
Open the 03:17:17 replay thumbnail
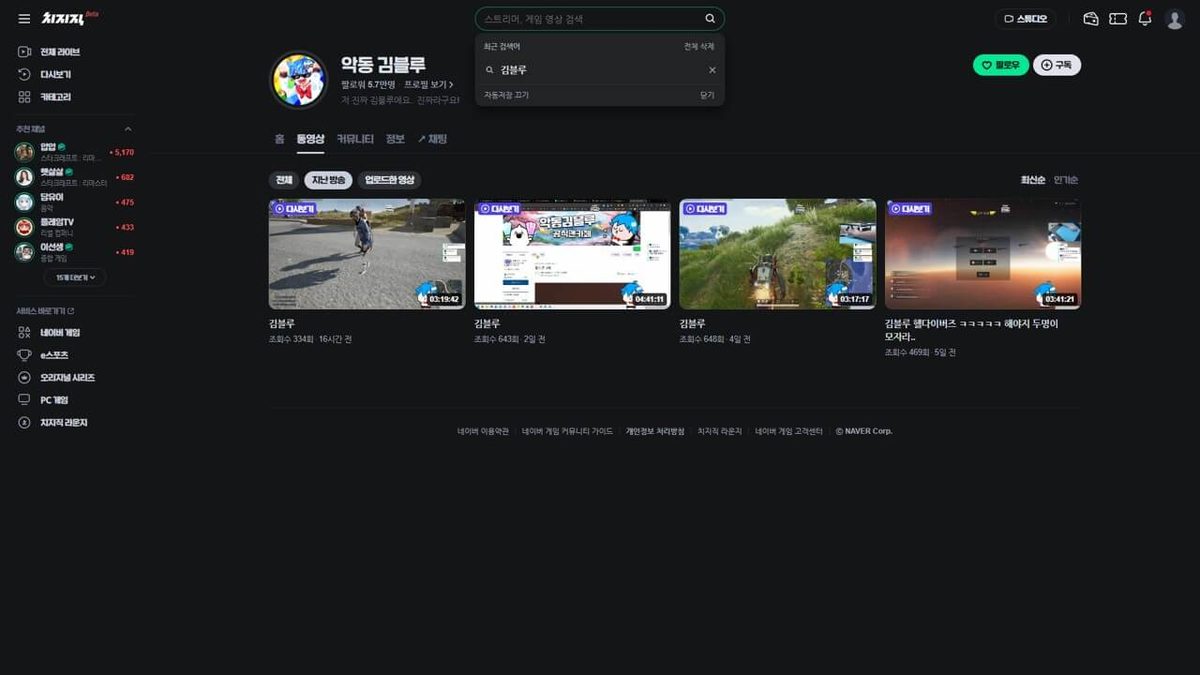click(x=778, y=254)
